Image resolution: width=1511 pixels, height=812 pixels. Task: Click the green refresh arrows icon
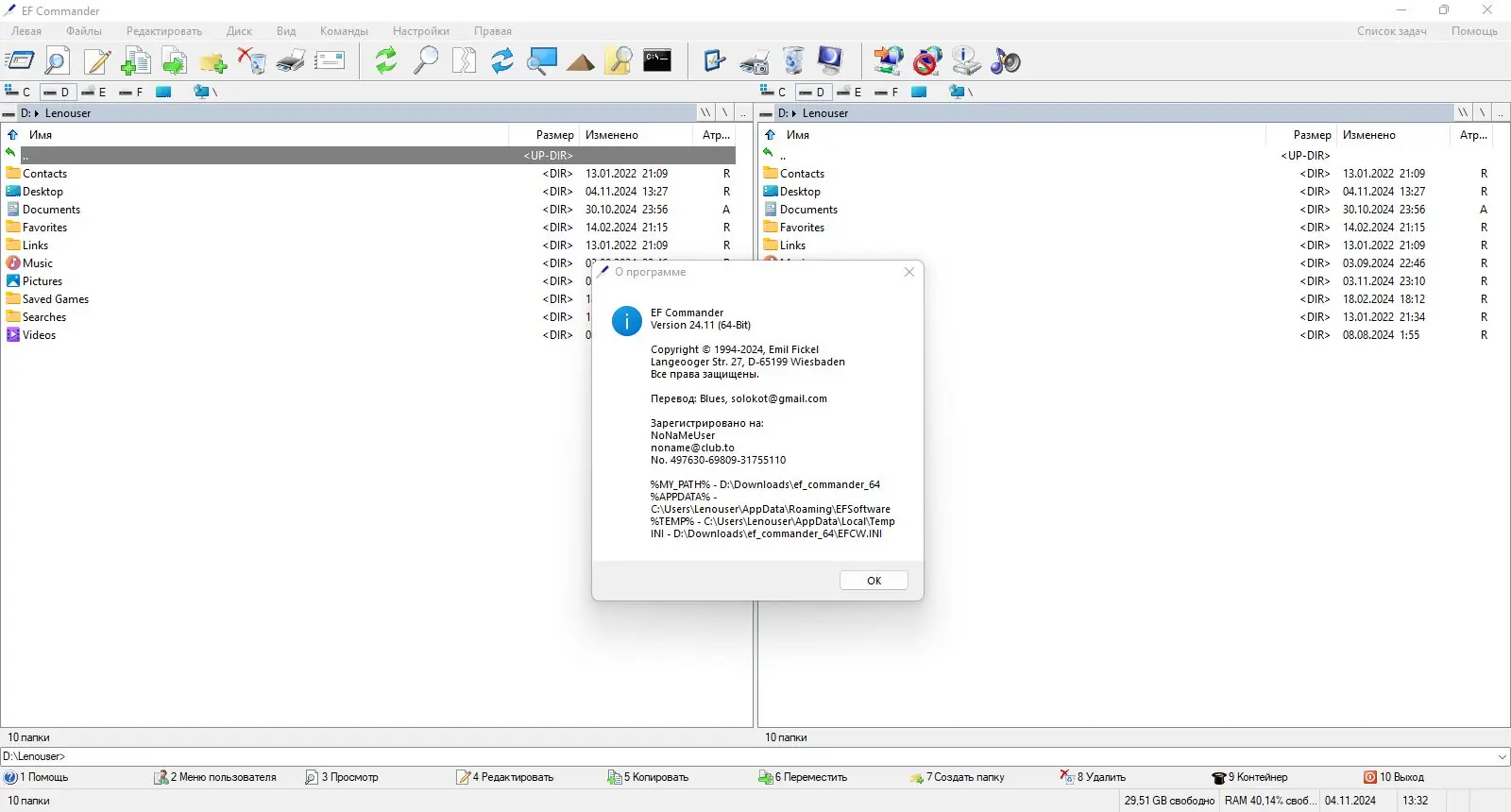click(x=386, y=61)
